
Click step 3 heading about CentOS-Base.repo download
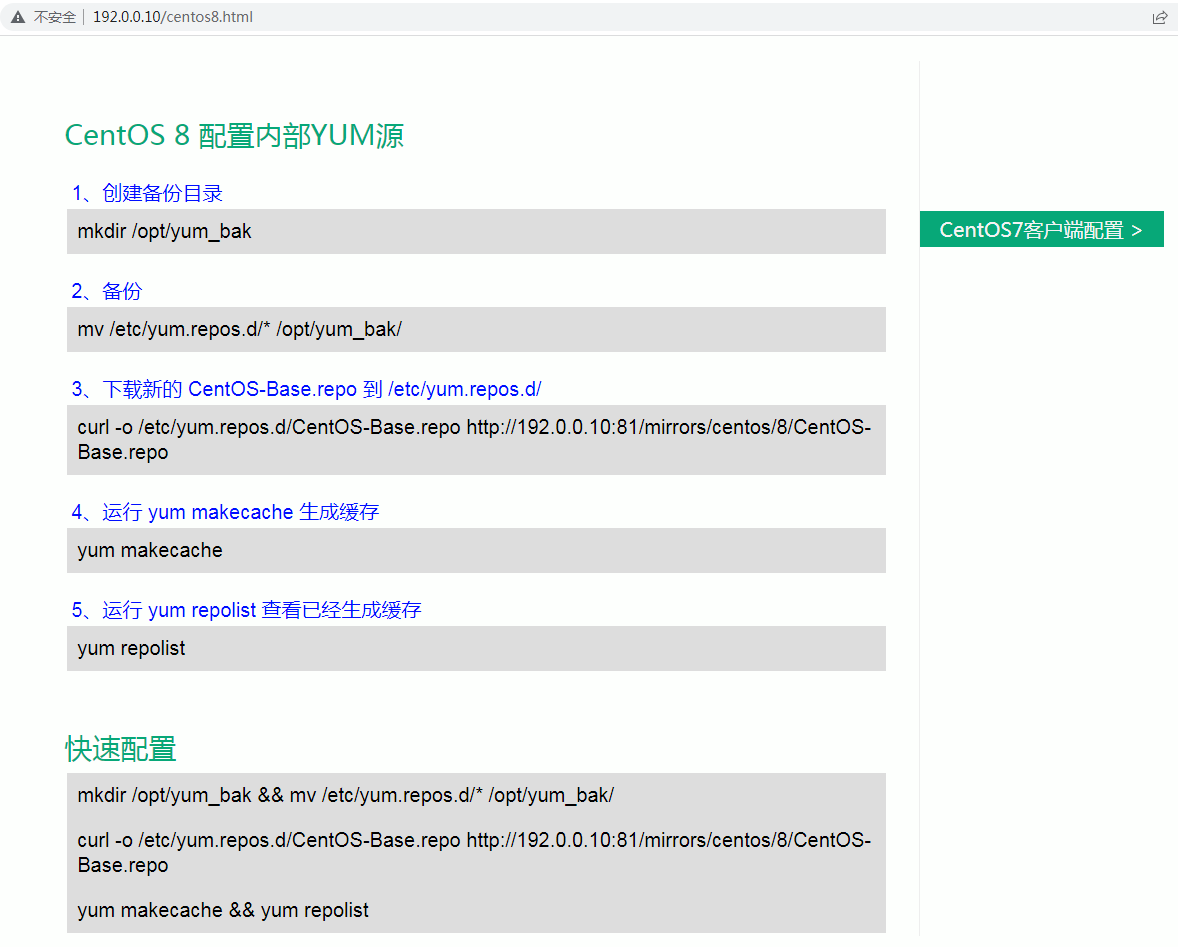[x=307, y=389]
